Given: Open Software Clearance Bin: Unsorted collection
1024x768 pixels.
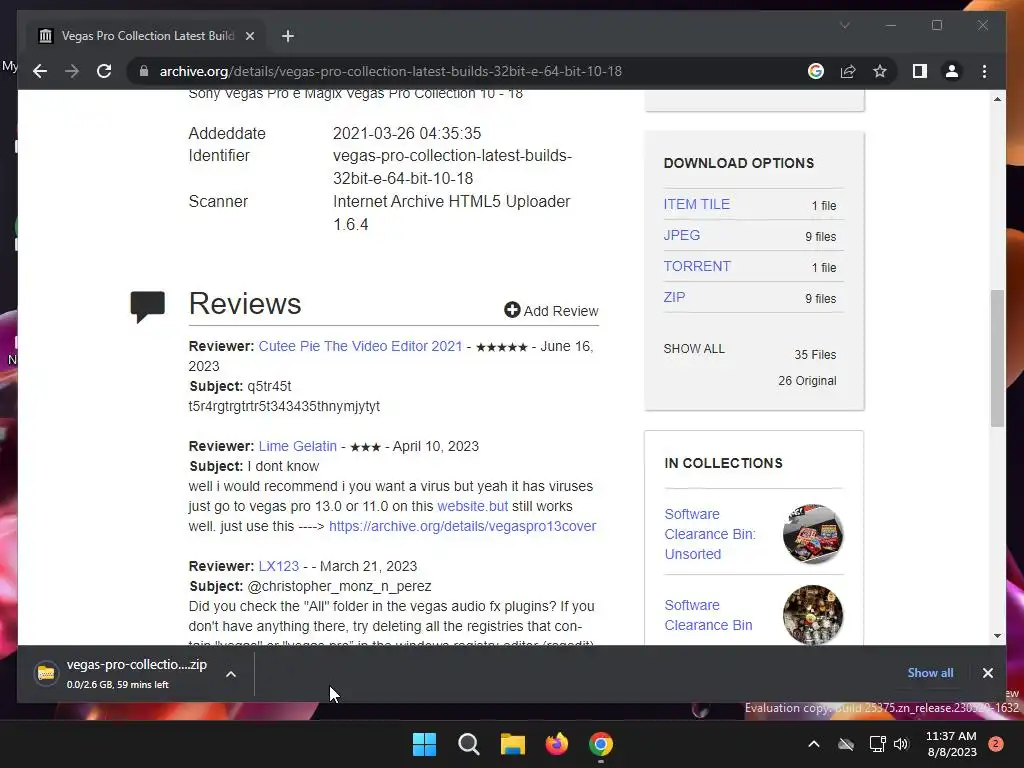Looking at the screenshot, I should [x=710, y=534].
